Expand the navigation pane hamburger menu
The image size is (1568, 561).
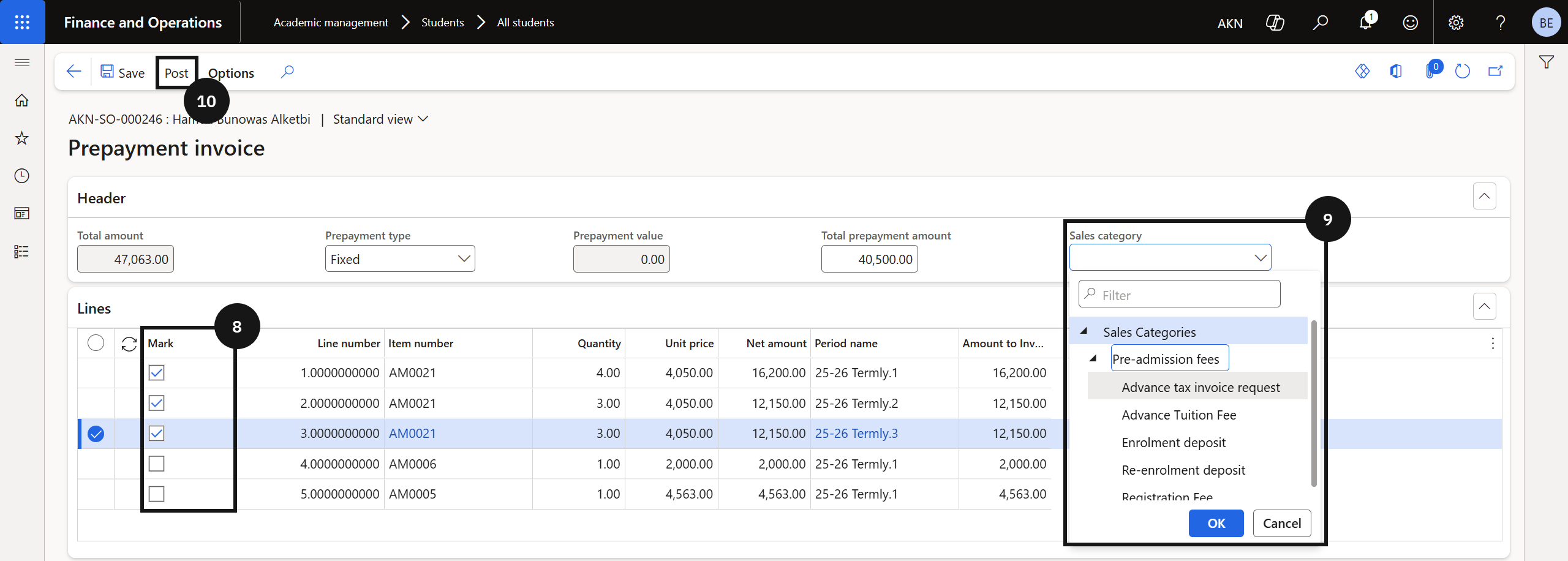pos(22,62)
